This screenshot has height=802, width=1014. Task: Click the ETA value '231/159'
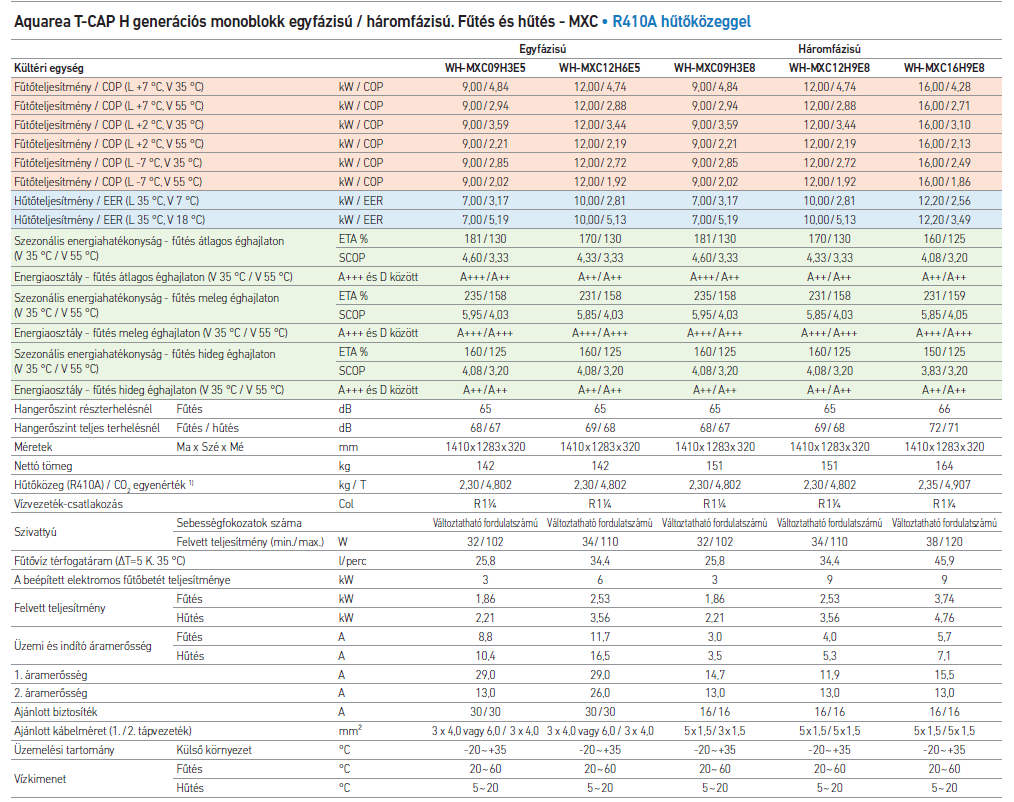(x=944, y=296)
